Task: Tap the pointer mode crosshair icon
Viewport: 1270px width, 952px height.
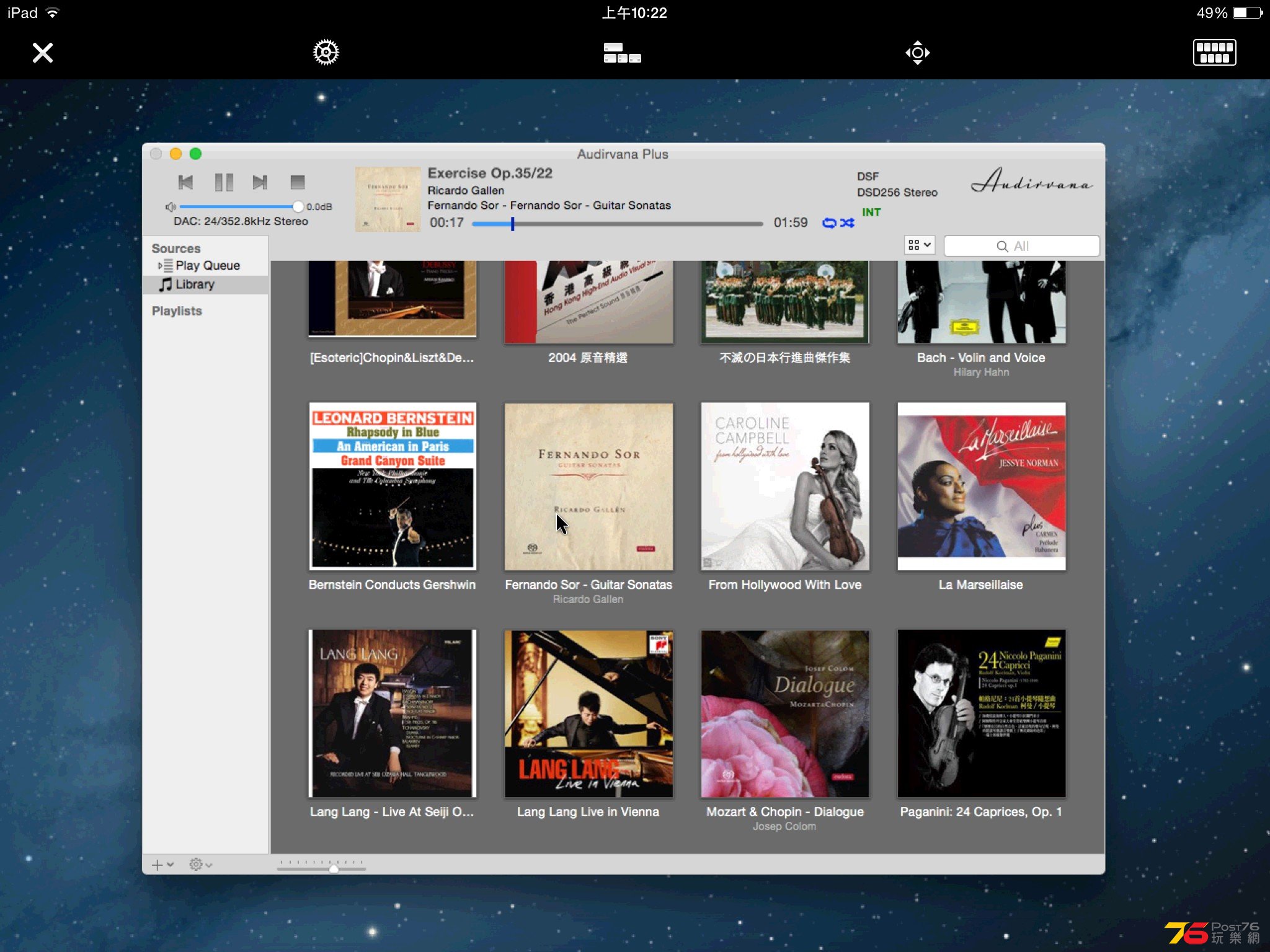Action: (x=917, y=53)
